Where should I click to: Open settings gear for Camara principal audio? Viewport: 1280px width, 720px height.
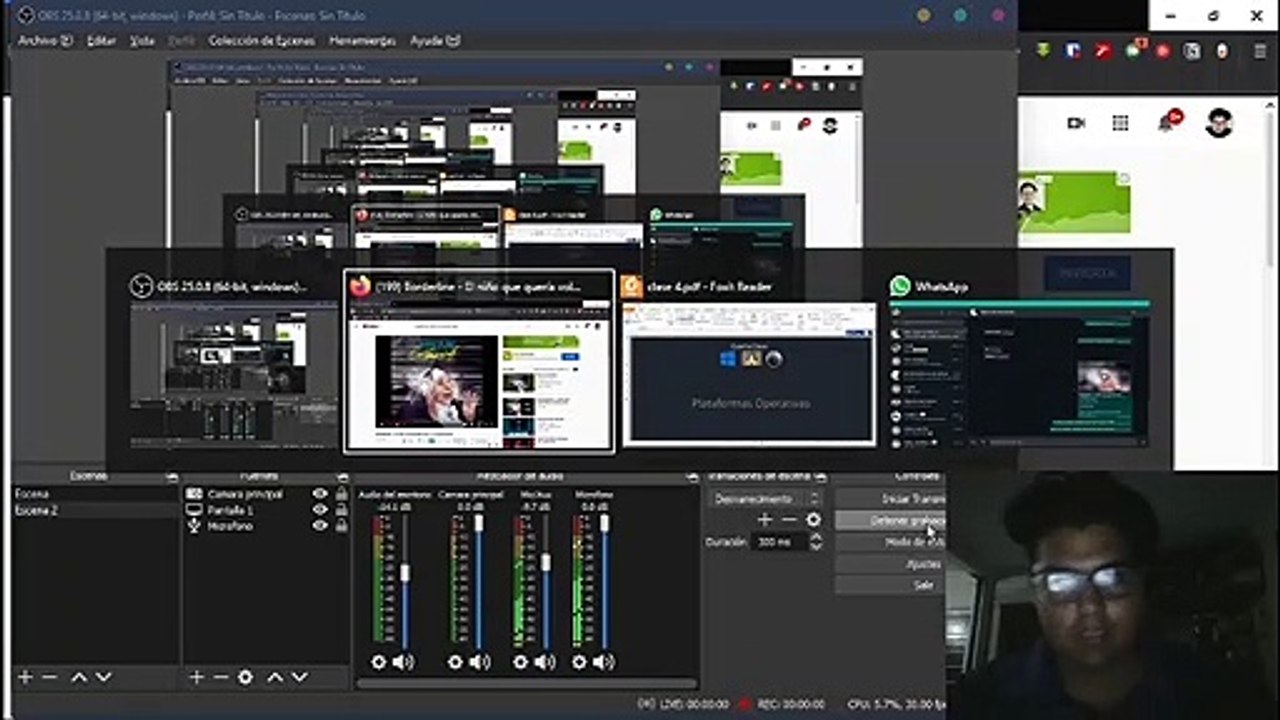tap(455, 662)
